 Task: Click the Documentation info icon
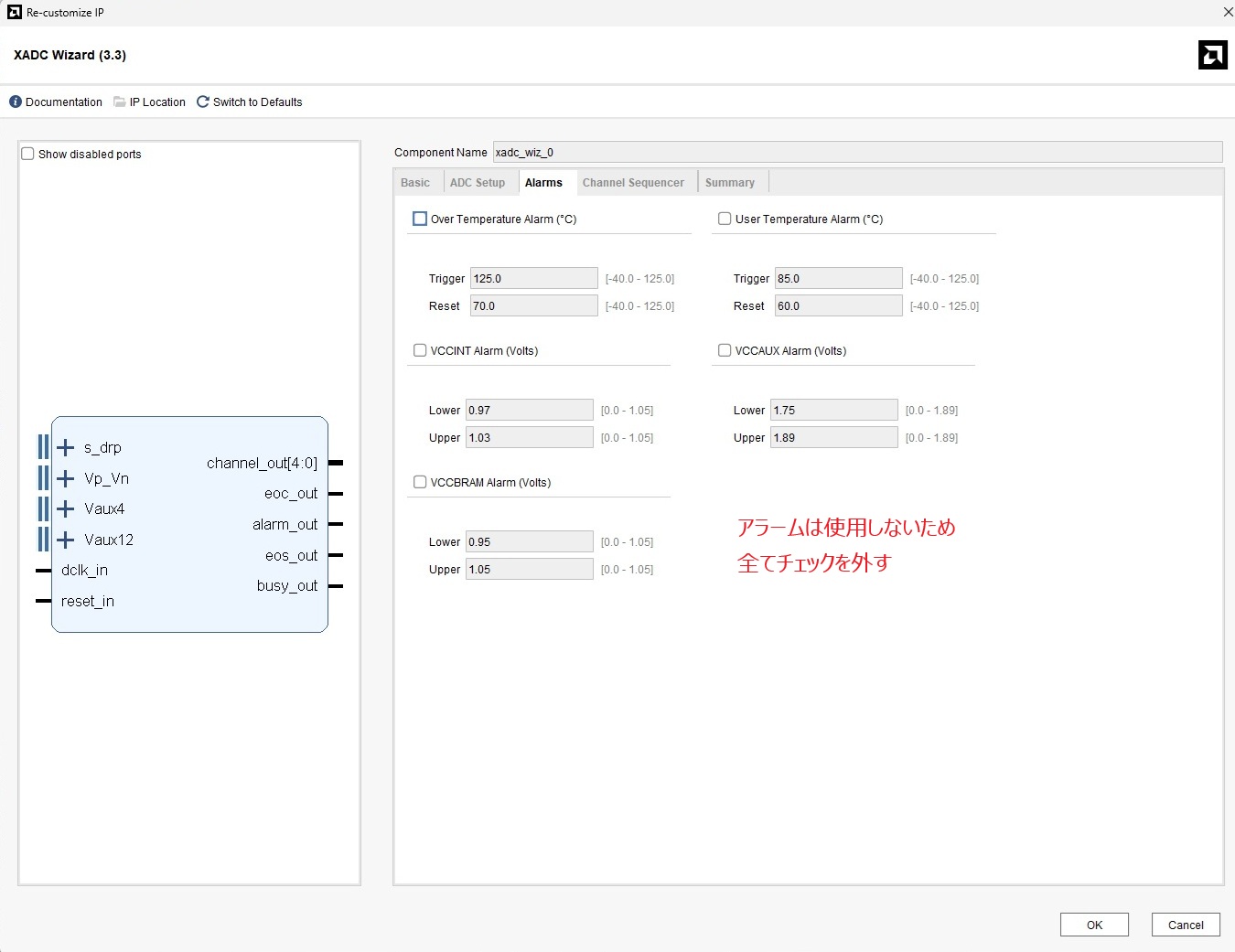tap(16, 102)
